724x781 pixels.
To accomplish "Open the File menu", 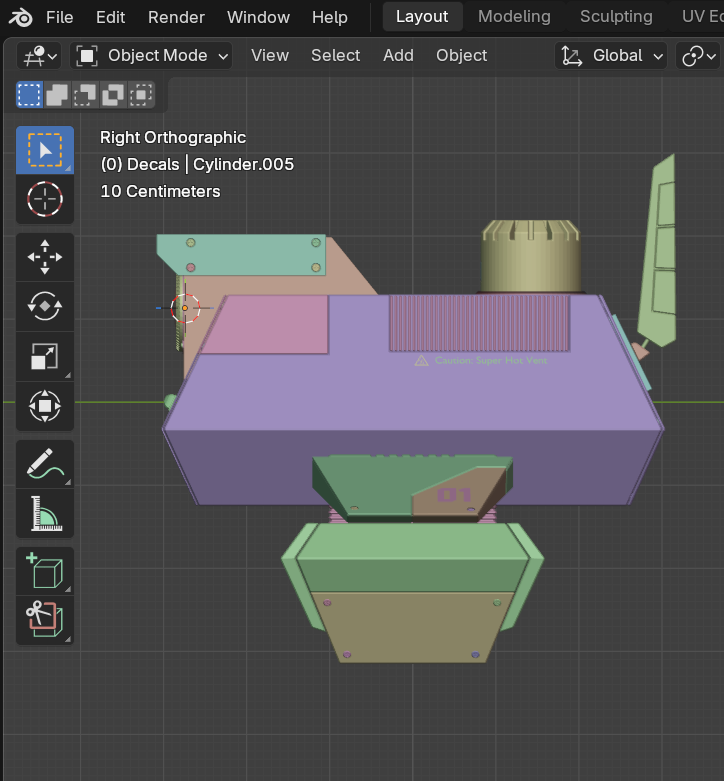I will (59, 17).
